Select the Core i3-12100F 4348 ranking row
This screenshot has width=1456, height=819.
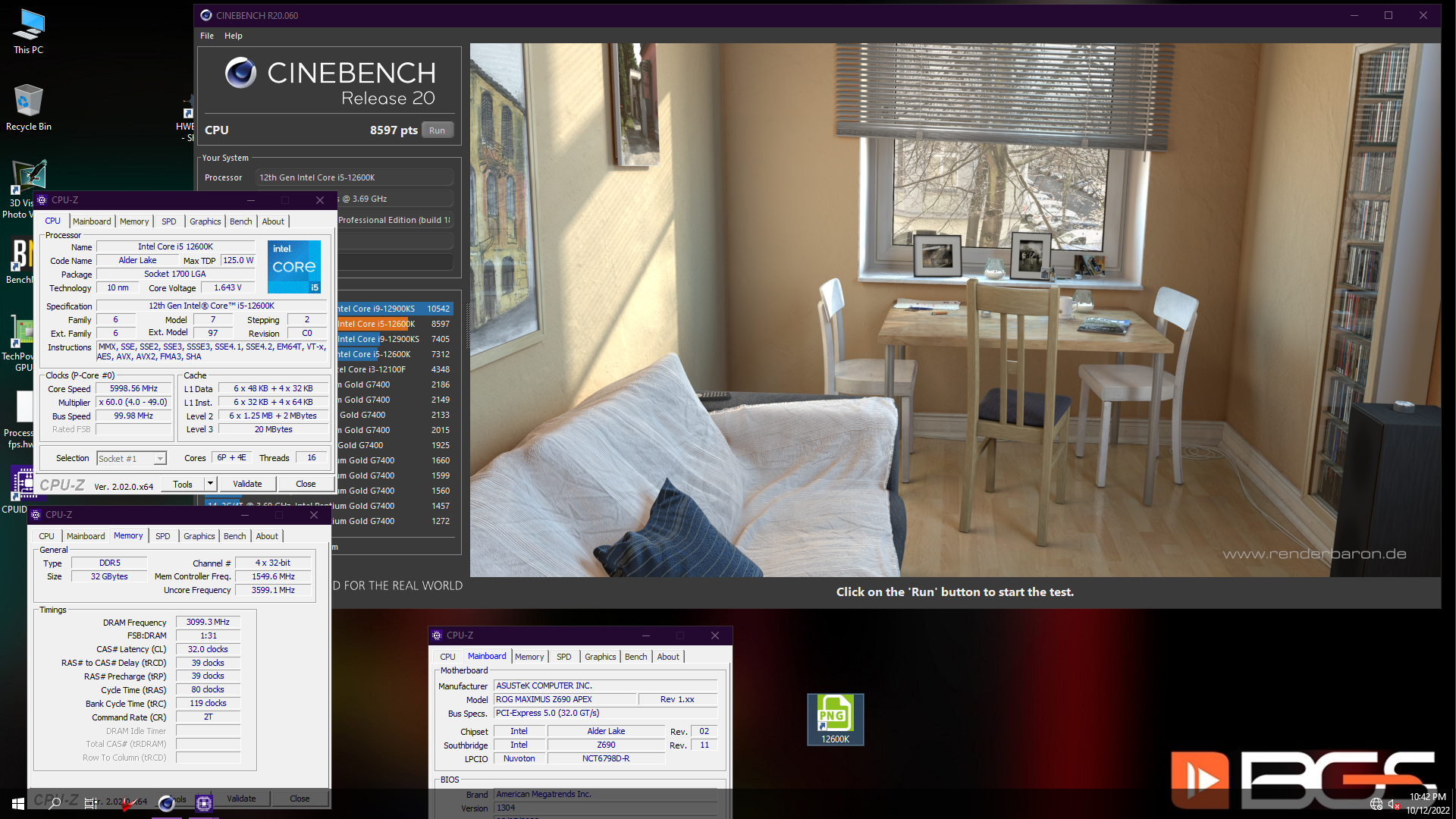click(394, 369)
